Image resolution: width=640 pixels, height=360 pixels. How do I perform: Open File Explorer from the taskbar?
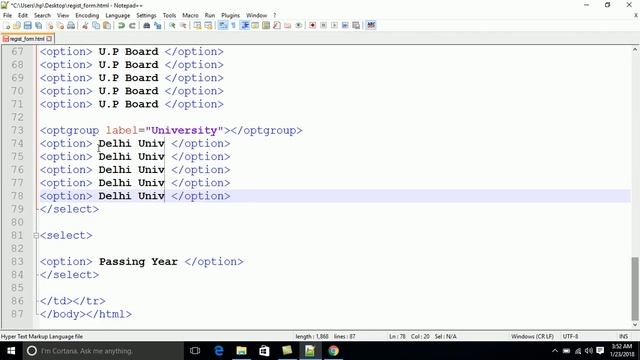242,351
